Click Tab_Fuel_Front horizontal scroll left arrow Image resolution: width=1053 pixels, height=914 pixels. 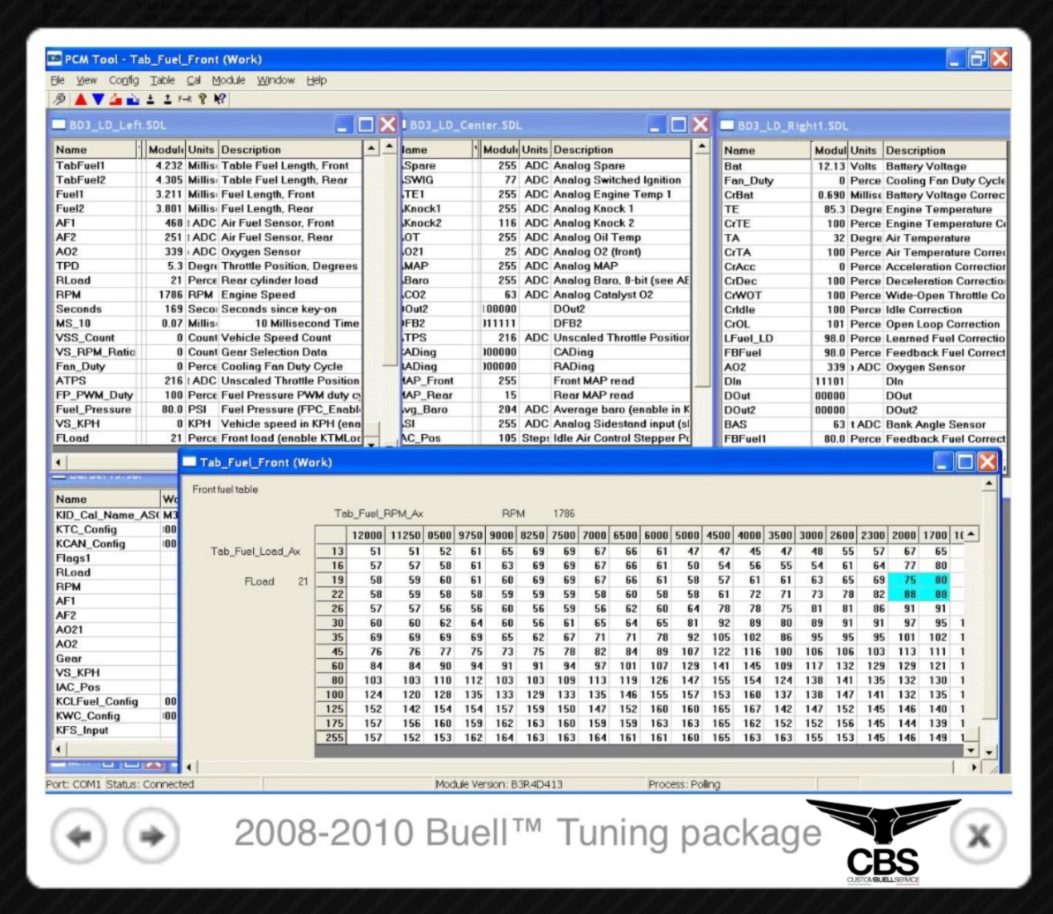tap(189, 766)
